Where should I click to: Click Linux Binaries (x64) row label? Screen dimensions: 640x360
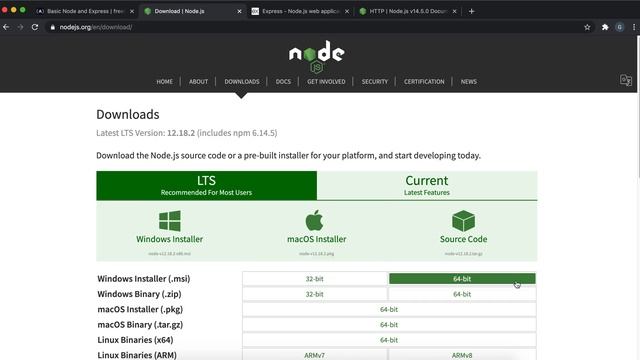(135, 340)
